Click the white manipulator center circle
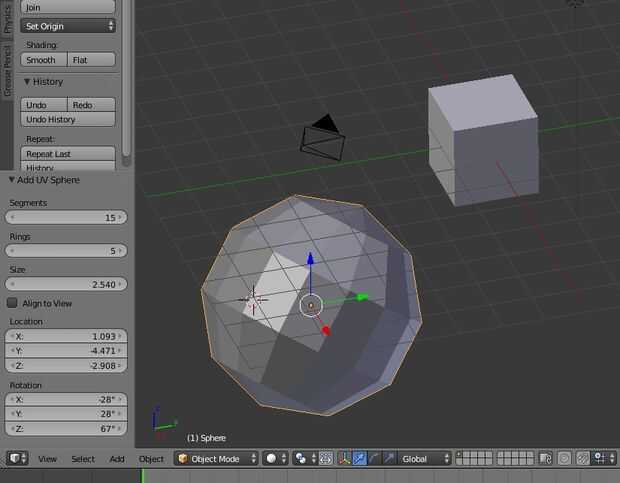 (311, 306)
